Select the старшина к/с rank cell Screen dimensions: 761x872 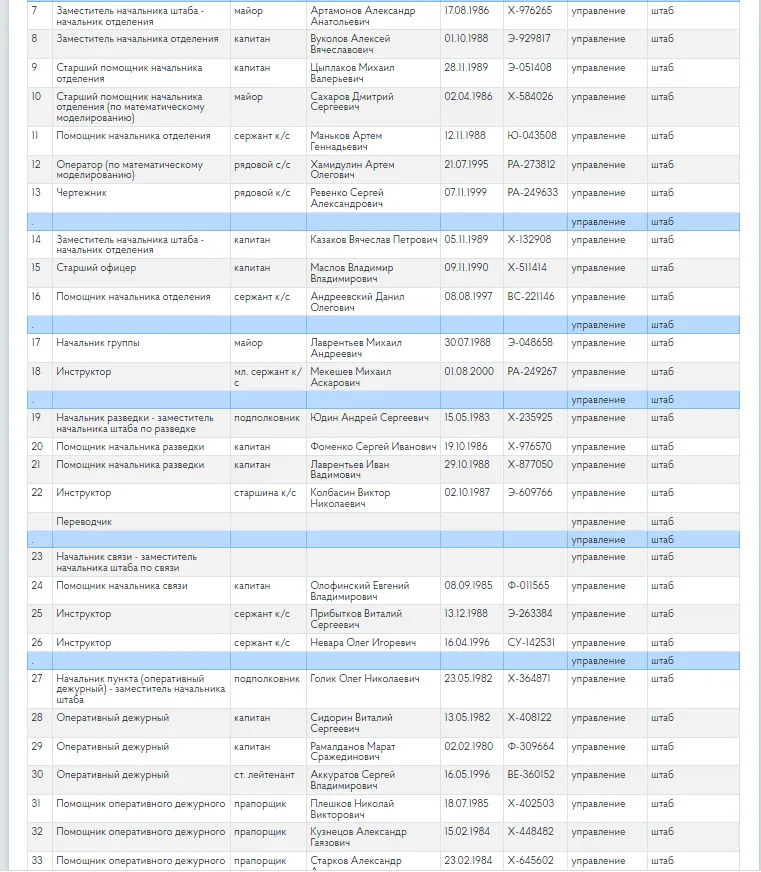264,493
